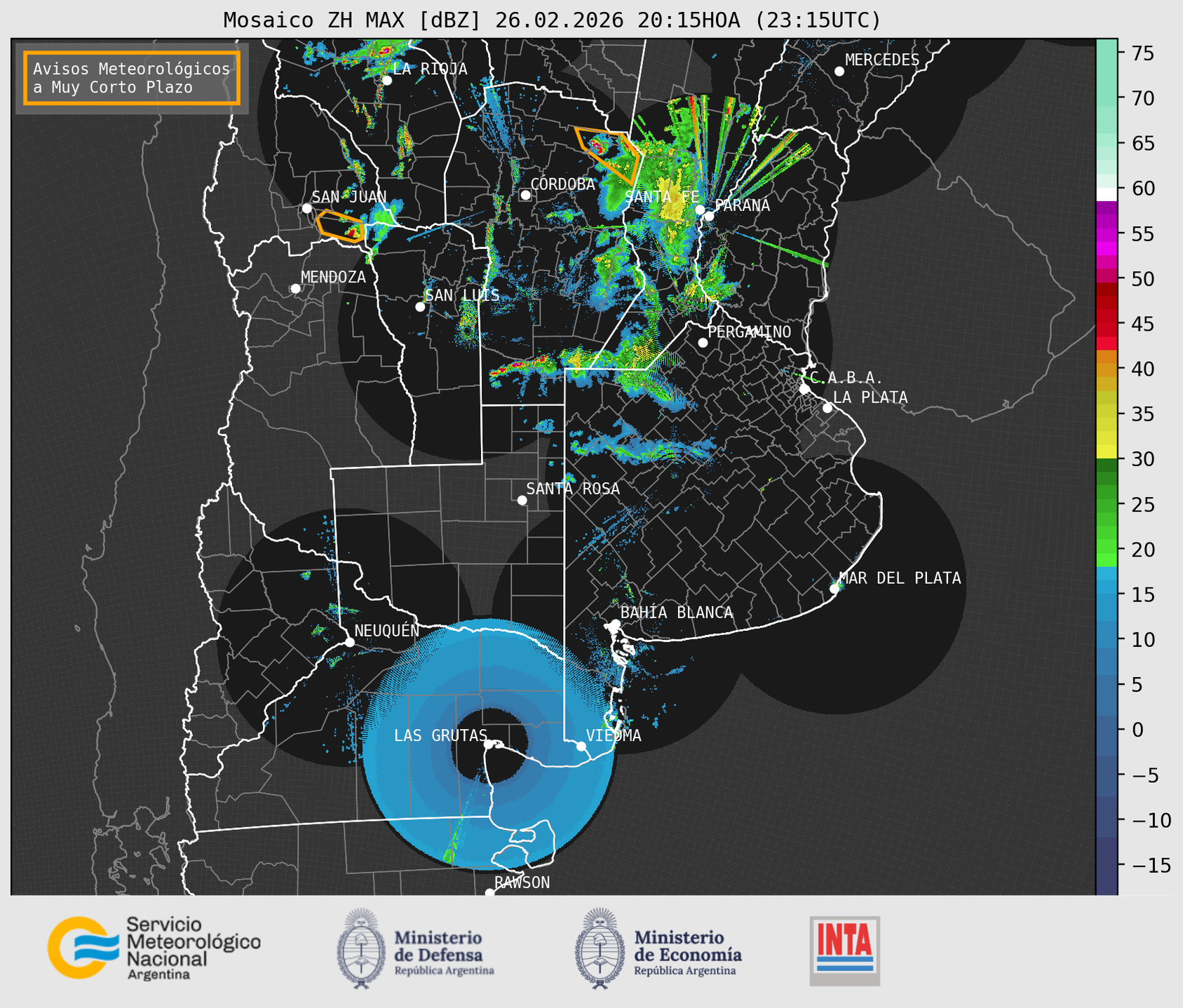Click the 60 dBZ white band on the color scale

[x=1107, y=193]
